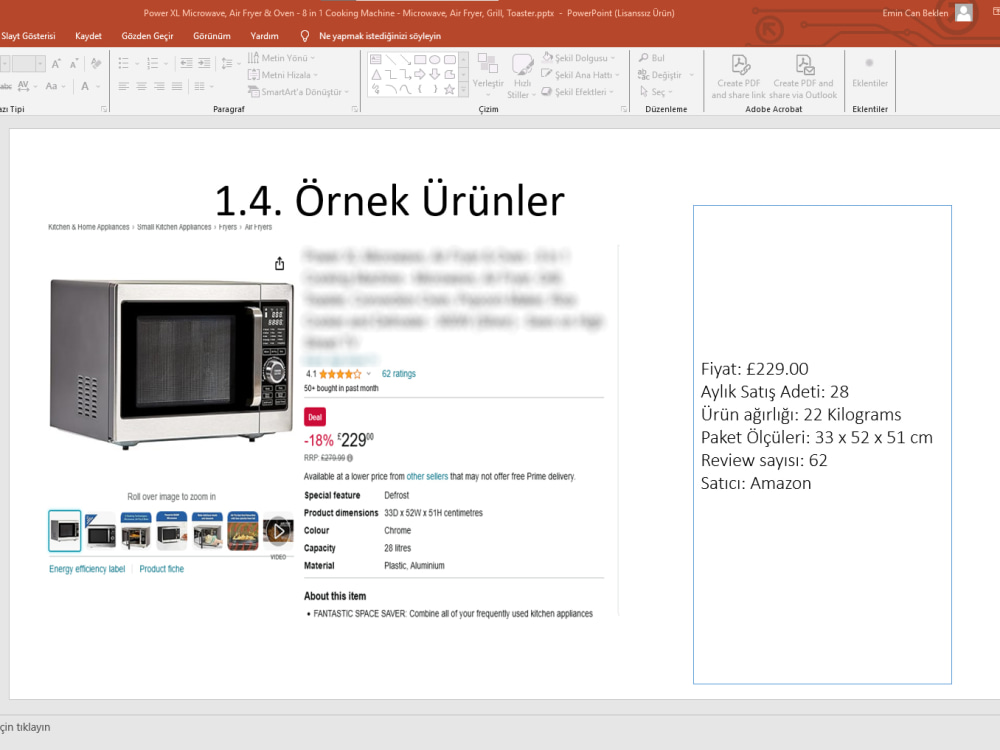Image resolution: width=1000 pixels, height=750 pixels.
Task: Open the columns layout dropdown
Action: point(203,86)
